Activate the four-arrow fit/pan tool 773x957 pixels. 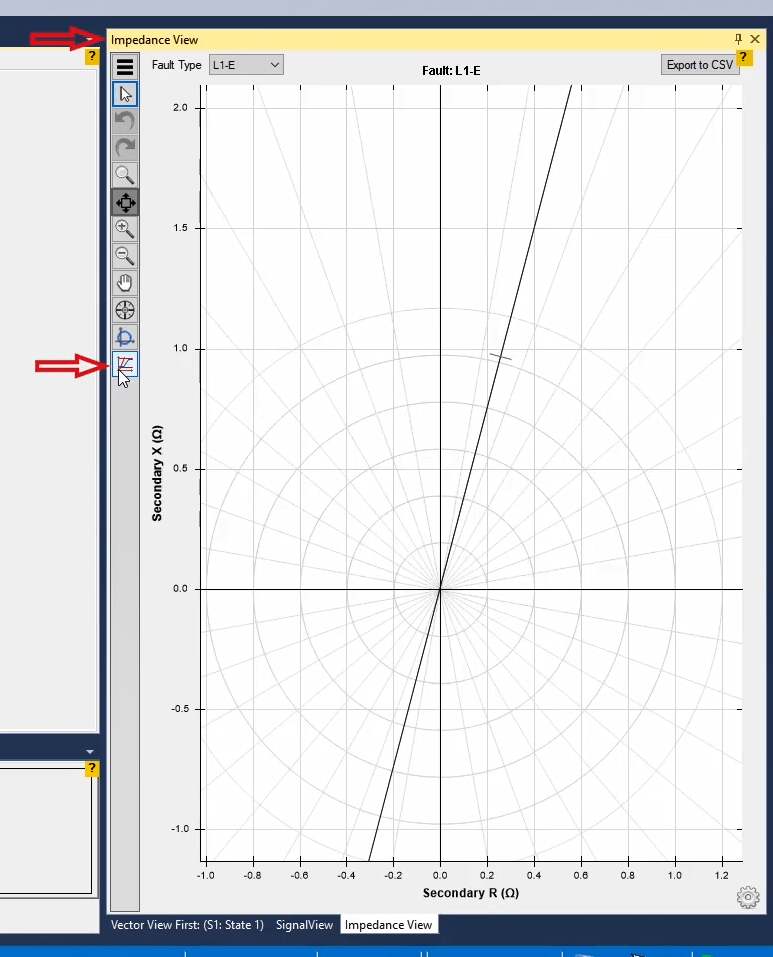pos(125,202)
